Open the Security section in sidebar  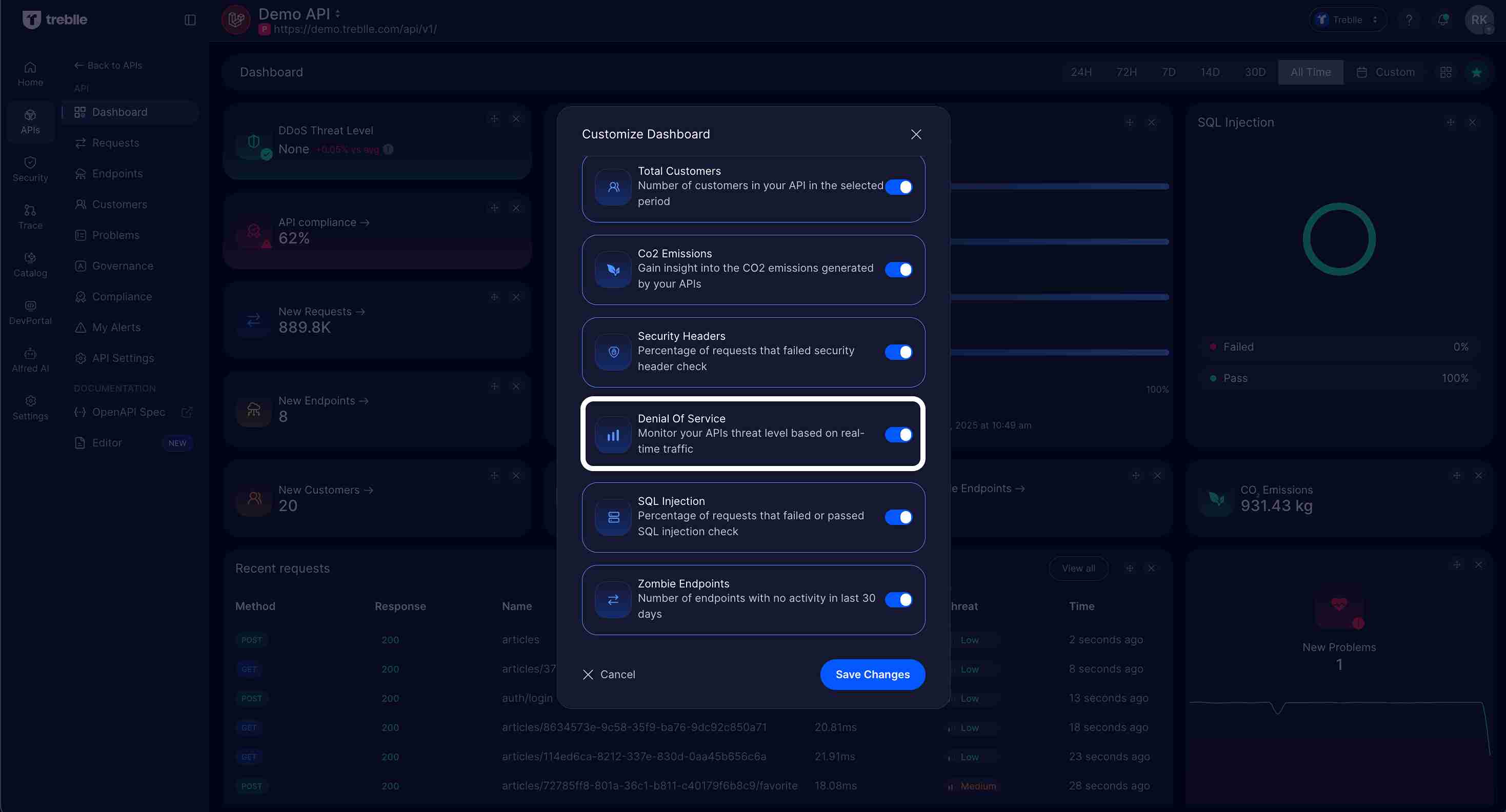pos(30,168)
